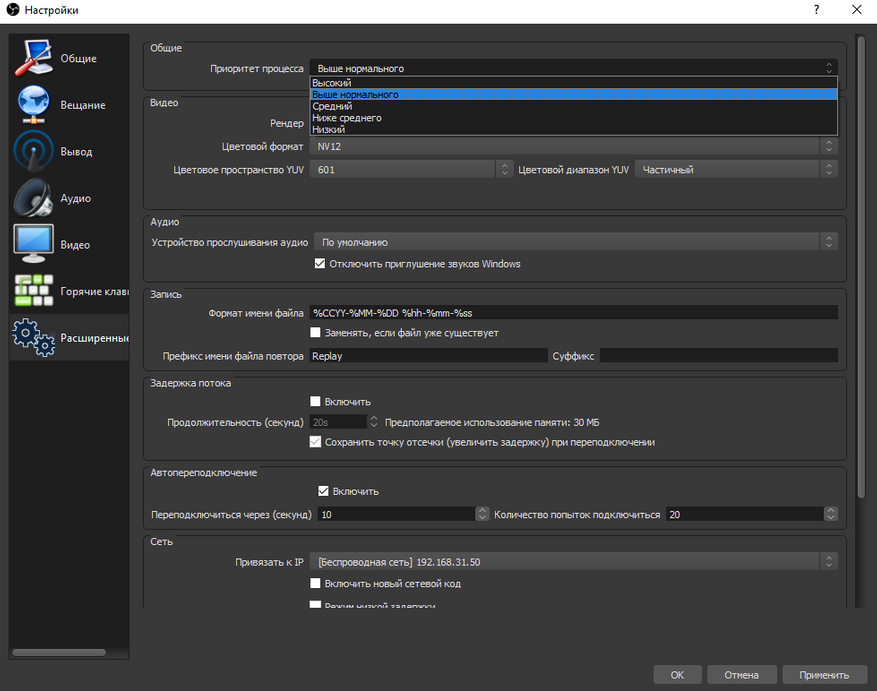Toggle Сохранить точку отсечки checkbox
The width and height of the screenshot is (877, 691).
(x=315, y=442)
